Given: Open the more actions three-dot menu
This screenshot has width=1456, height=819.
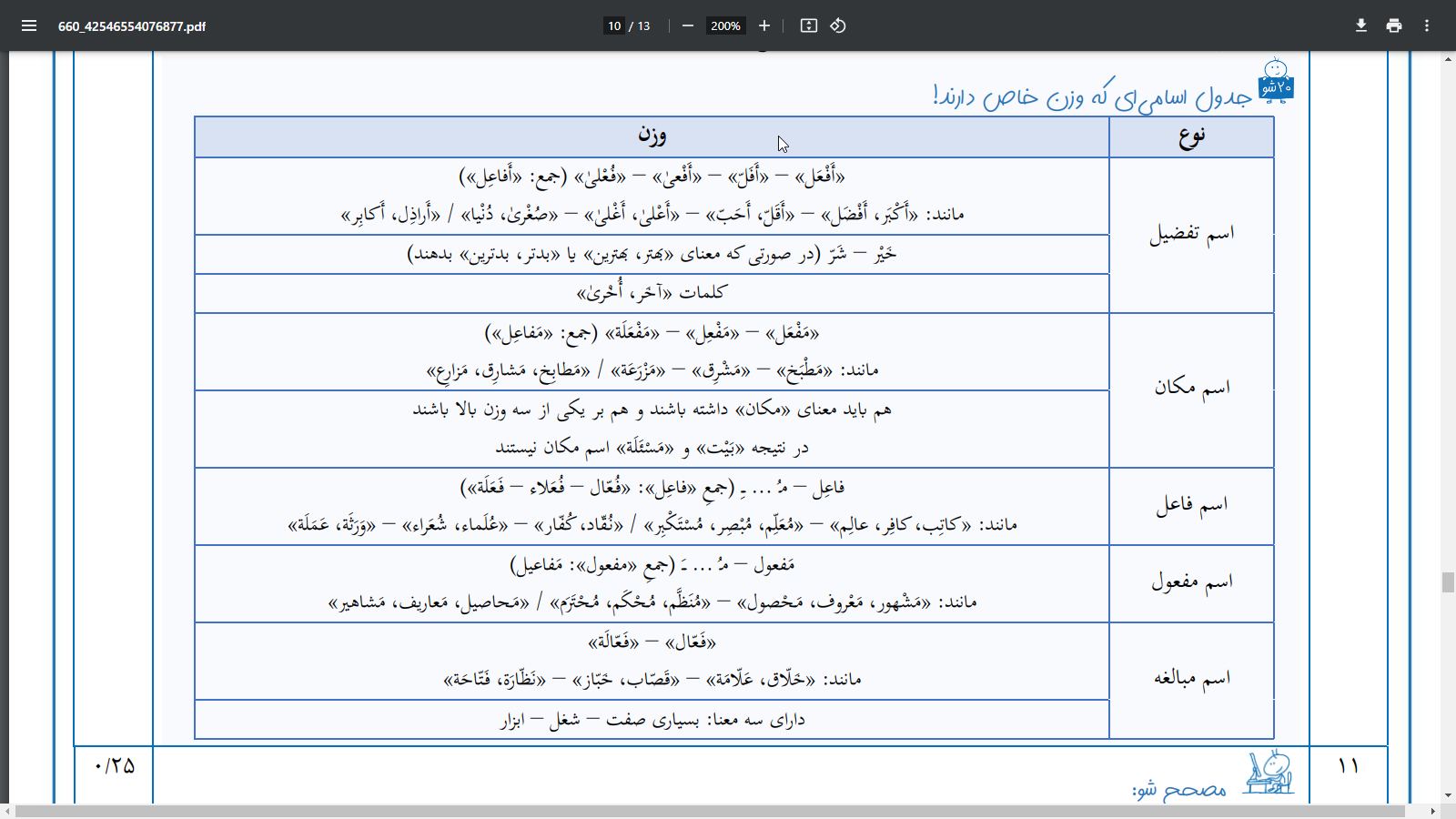Looking at the screenshot, I should point(1427,25).
